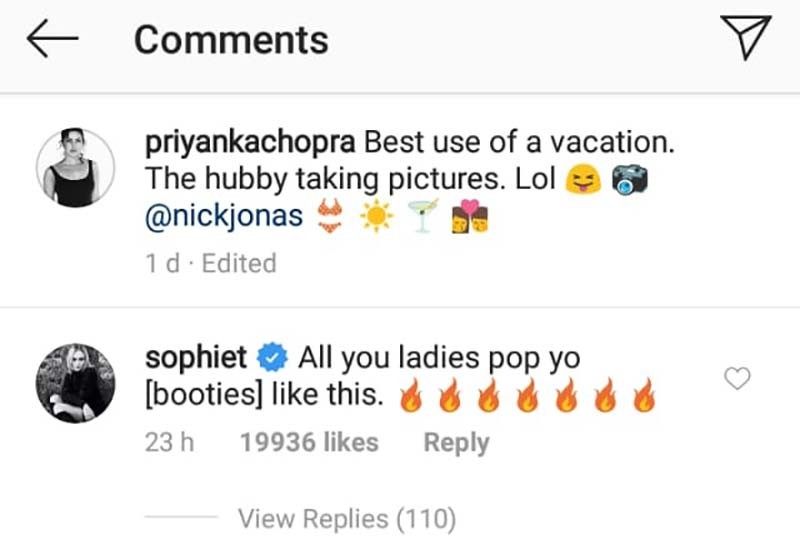
Task: Open priyankachopra's profile picture
Action: (x=76, y=168)
